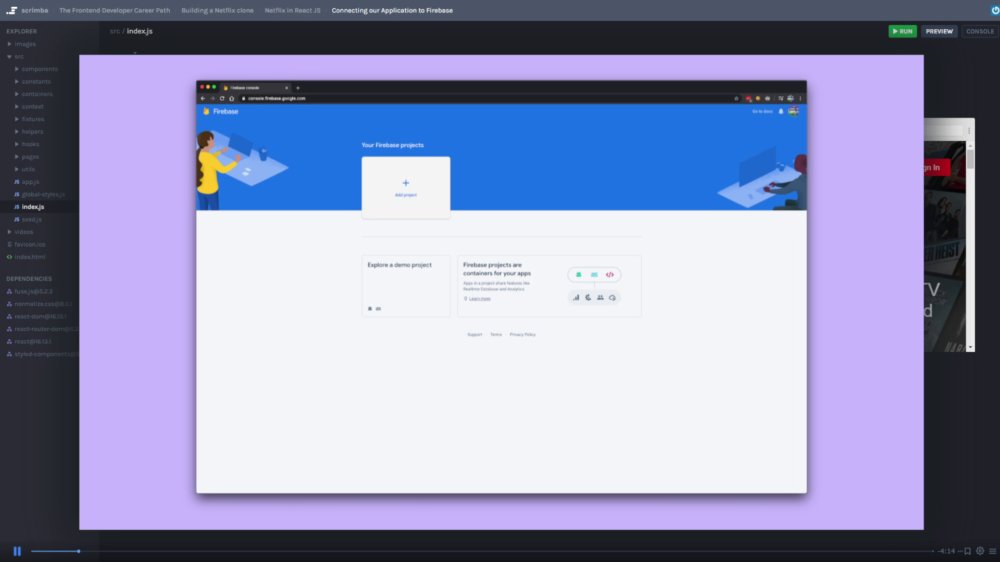1000x562 pixels.
Task: Click the preview window scrollbar
Action: click(970, 246)
